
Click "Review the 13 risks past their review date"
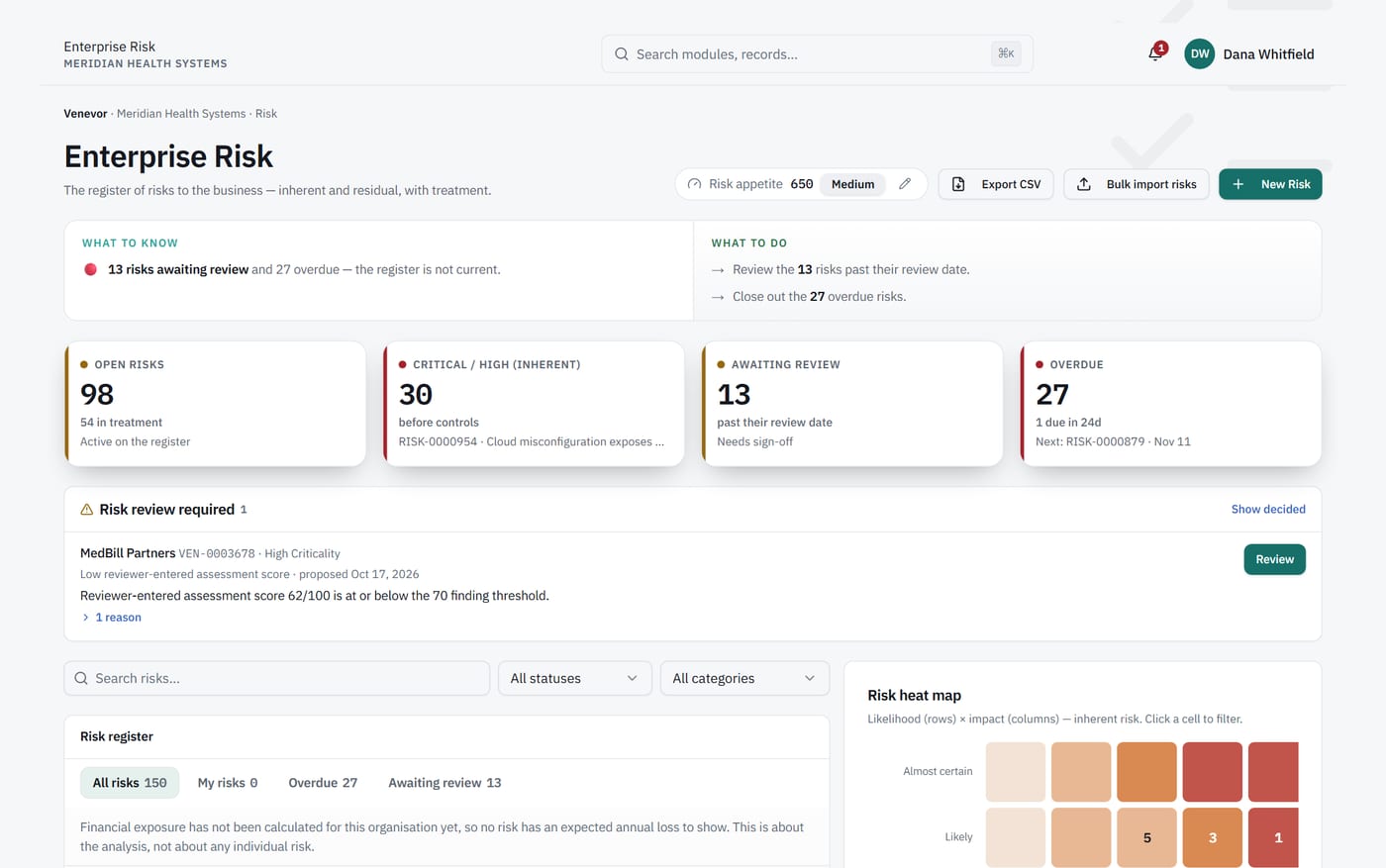pyautogui.click(x=851, y=269)
